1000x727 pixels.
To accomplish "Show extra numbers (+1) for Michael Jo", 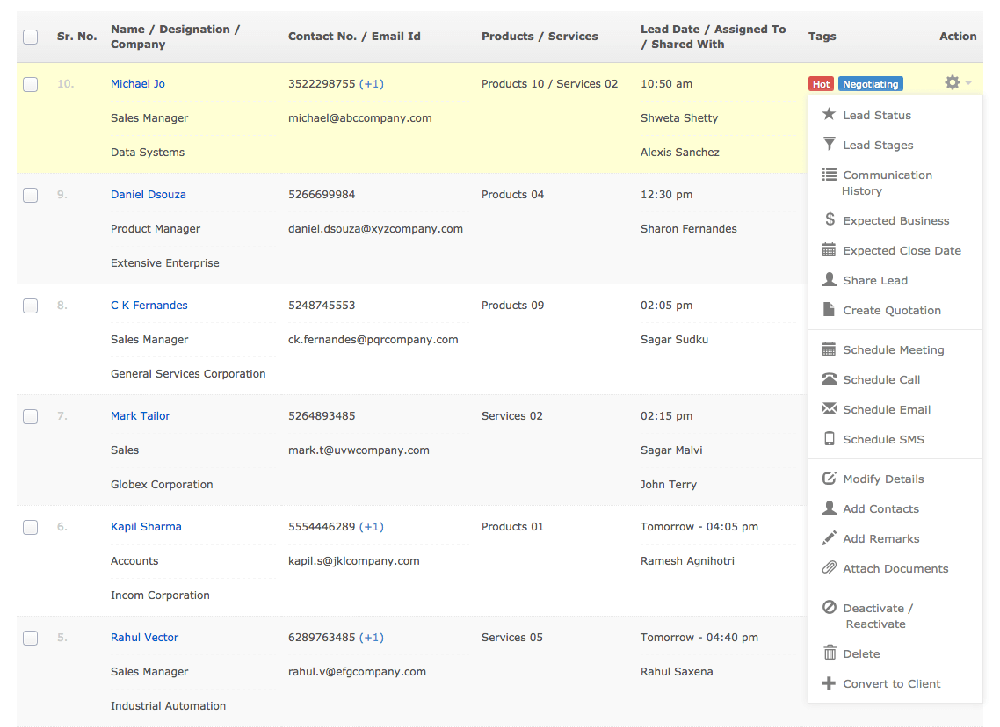I will (371, 84).
